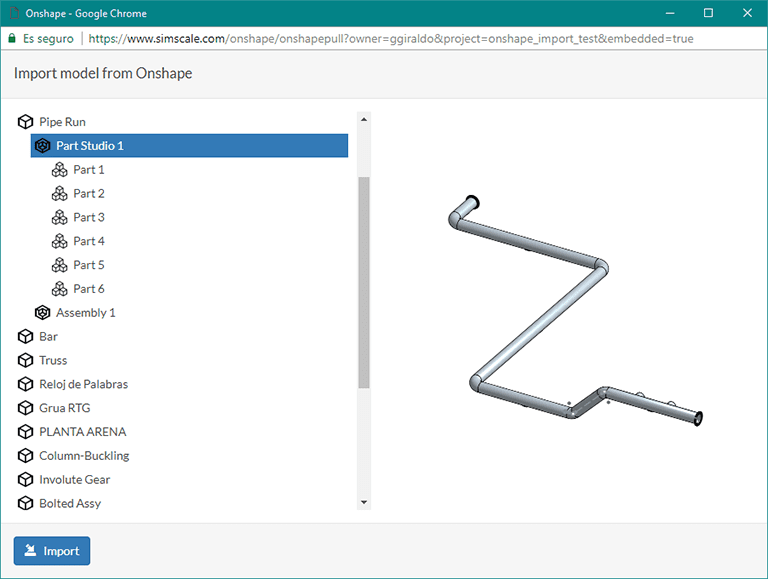Open the PLANTA ARENA entry
Viewport: 768px width, 579px height.
click(x=82, y=432)
